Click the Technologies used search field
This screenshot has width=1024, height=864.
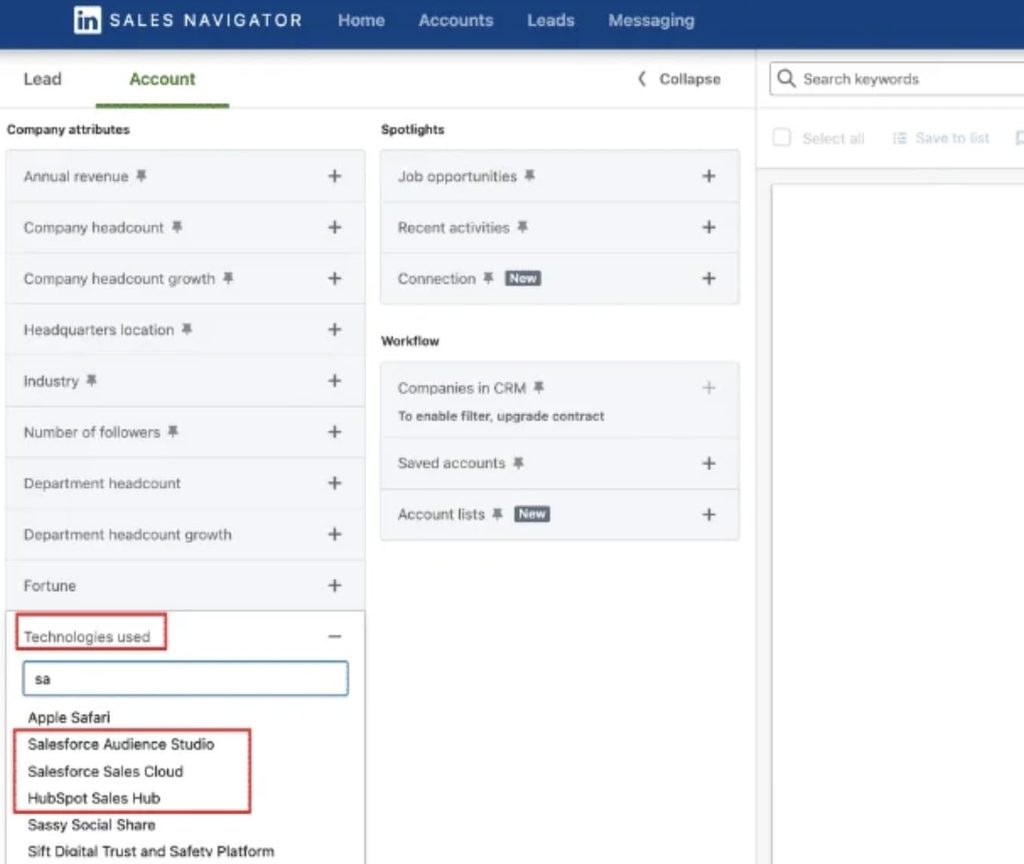tap(185, 679)
